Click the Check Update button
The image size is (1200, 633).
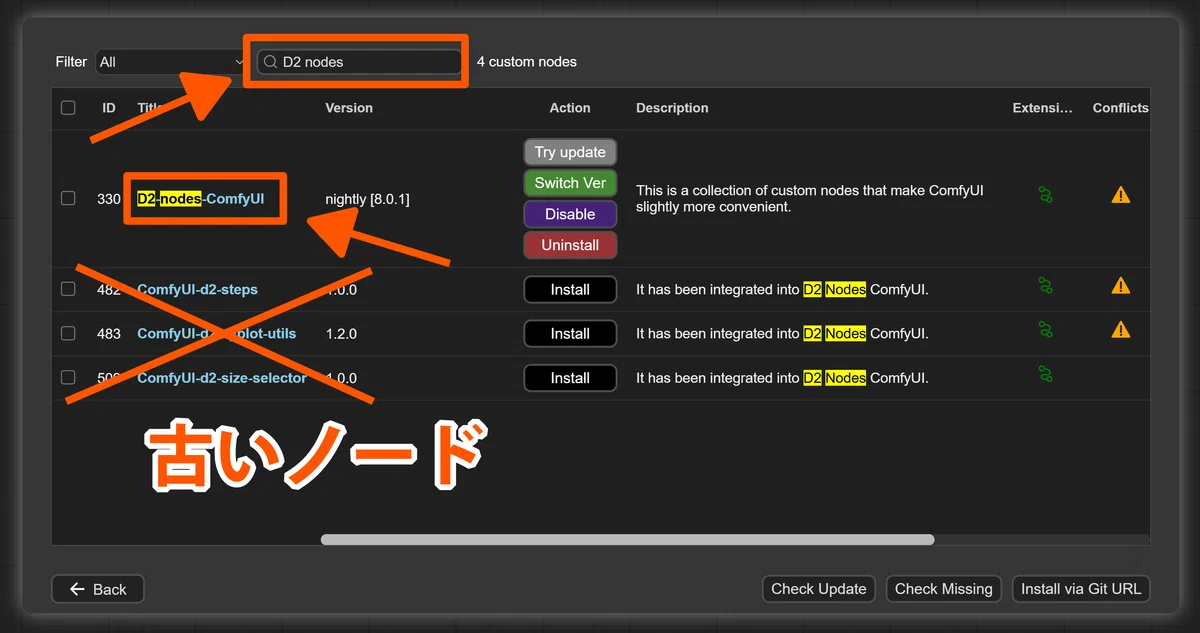tap(819, 589)
